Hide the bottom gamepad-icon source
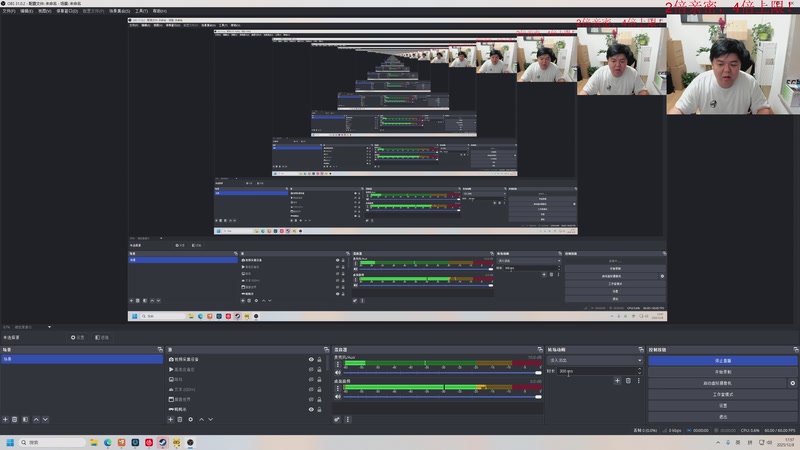Image resolution: width=800 pixels, height=450 pixels. point(311,409)
